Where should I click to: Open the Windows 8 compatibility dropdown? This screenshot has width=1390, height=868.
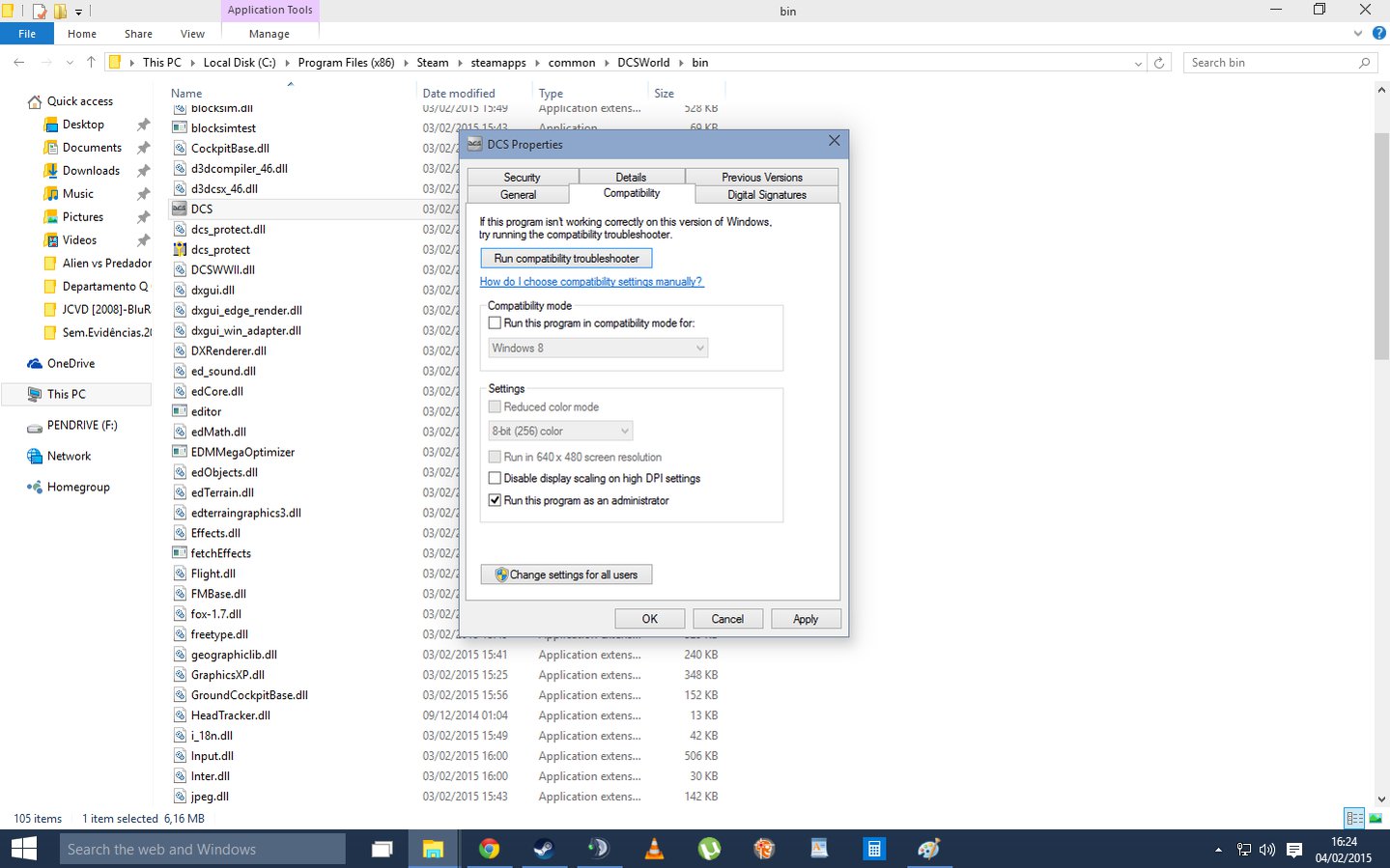pyautogui.click(x=598, y=348)
